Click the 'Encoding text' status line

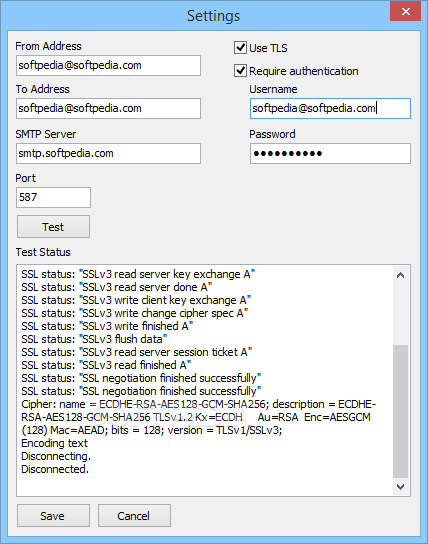[54, 443]
